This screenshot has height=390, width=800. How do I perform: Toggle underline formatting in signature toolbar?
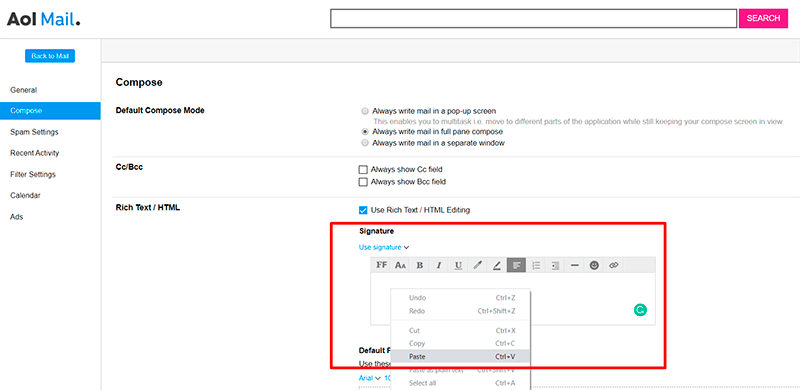click(458, 265)
